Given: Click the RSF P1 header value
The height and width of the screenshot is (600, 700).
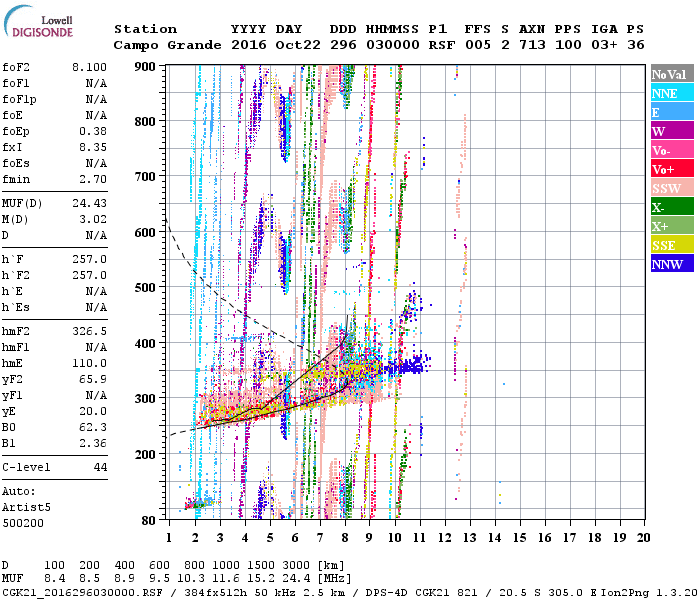Looking at the screenshot, I should point(442,45).
